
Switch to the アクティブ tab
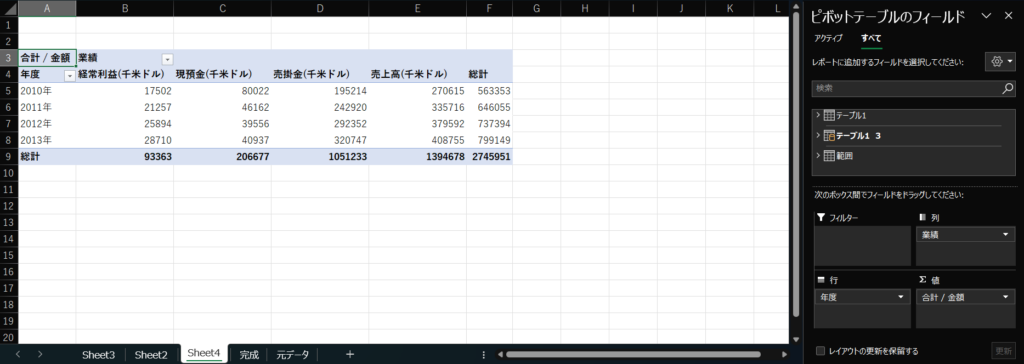pyautogui.click(x=828, y=39)
